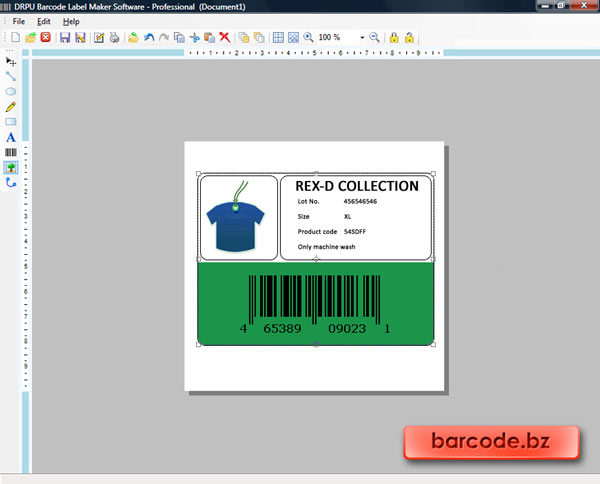600x484 pixels.
Task: Open an existing file with folder icon
Action: pyautogui.click(x=31, y=37)
